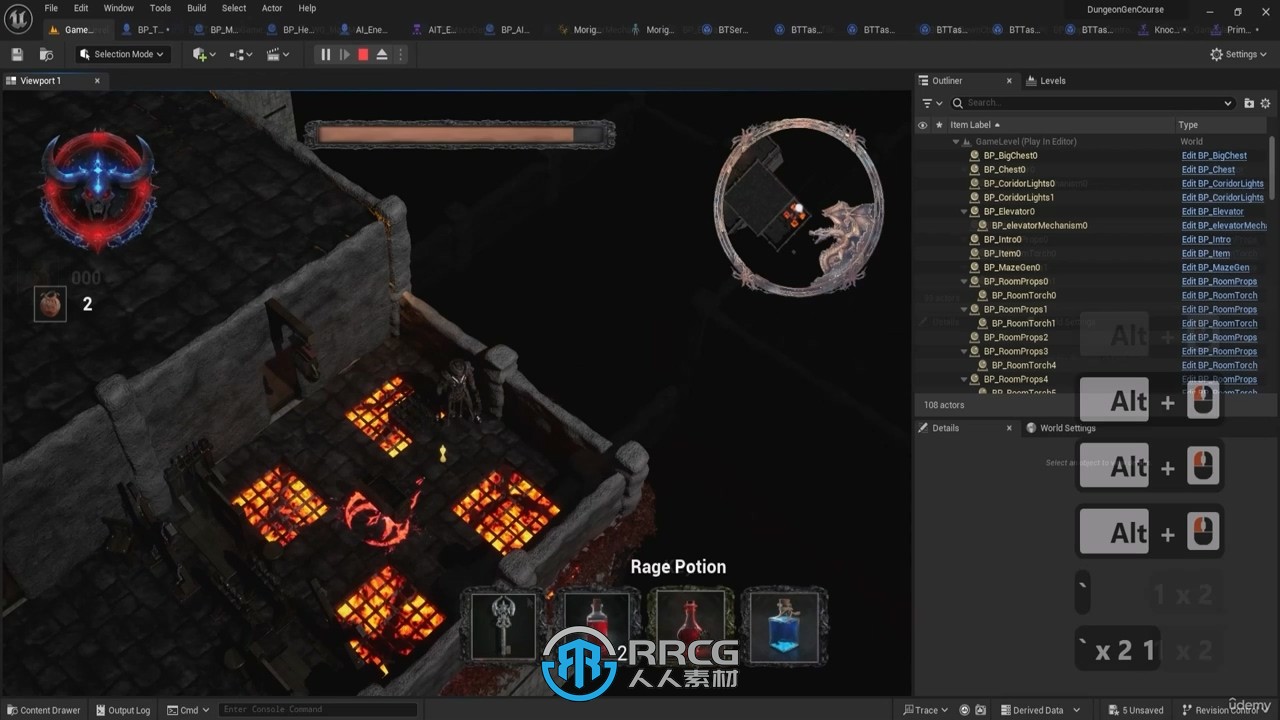
Task: Open the Outliner search history dropdown arrow
Action: [1228, 103]
